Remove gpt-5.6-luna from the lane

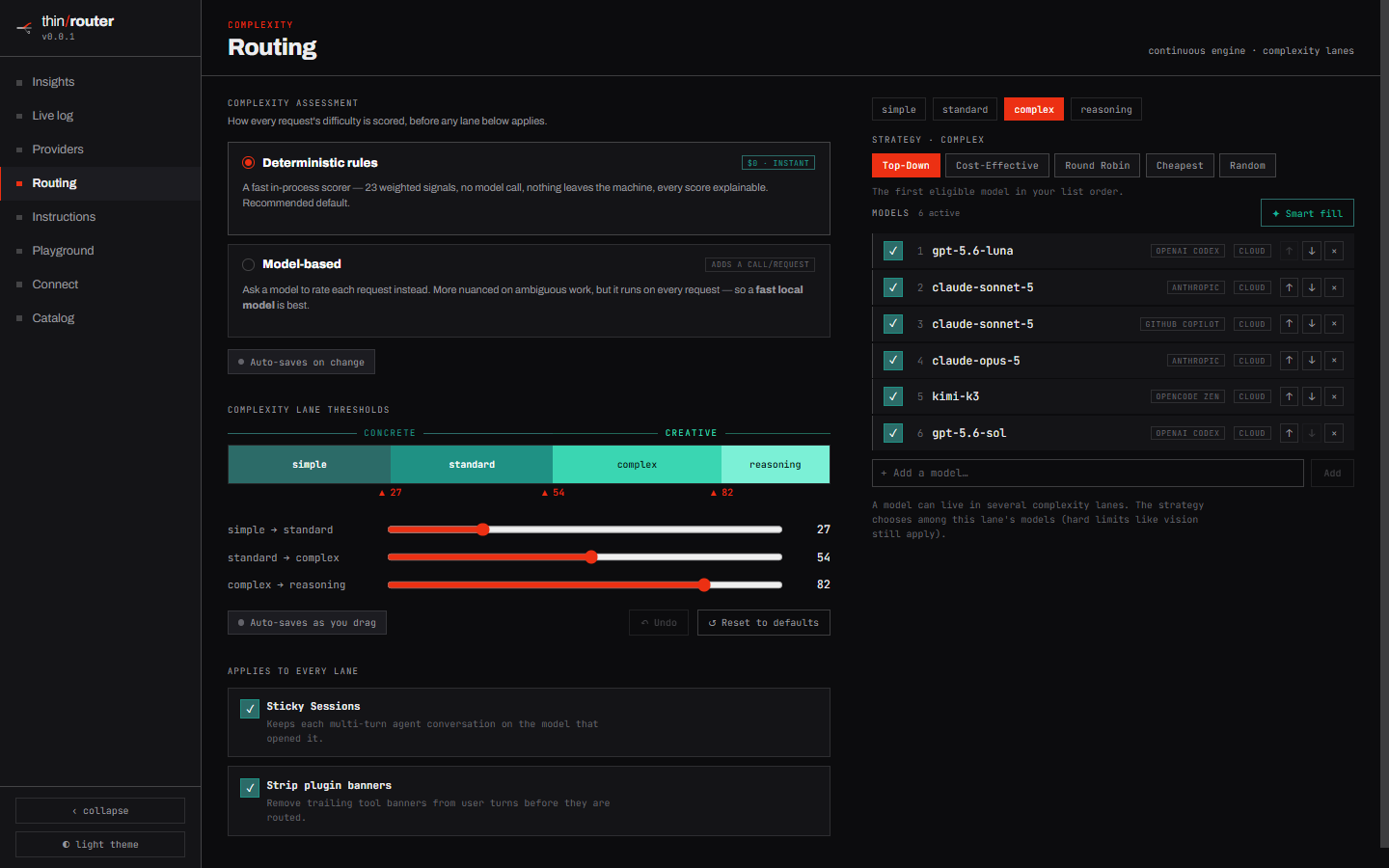[x=1334, y=251]
